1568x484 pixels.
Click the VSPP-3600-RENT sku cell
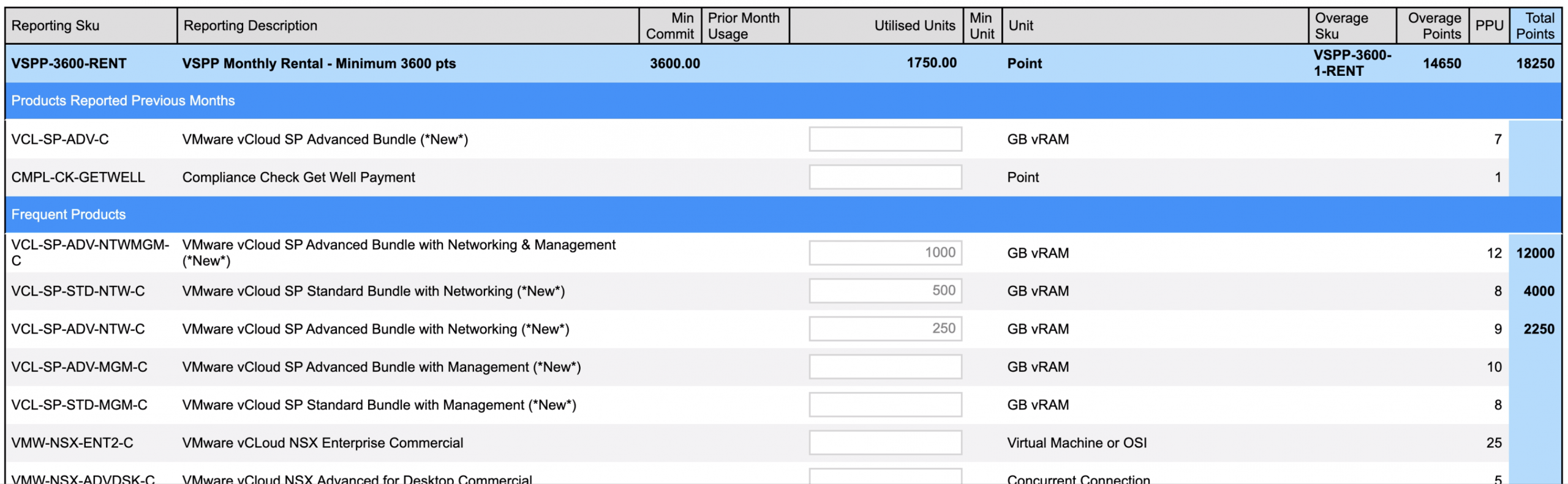point(69,64)
